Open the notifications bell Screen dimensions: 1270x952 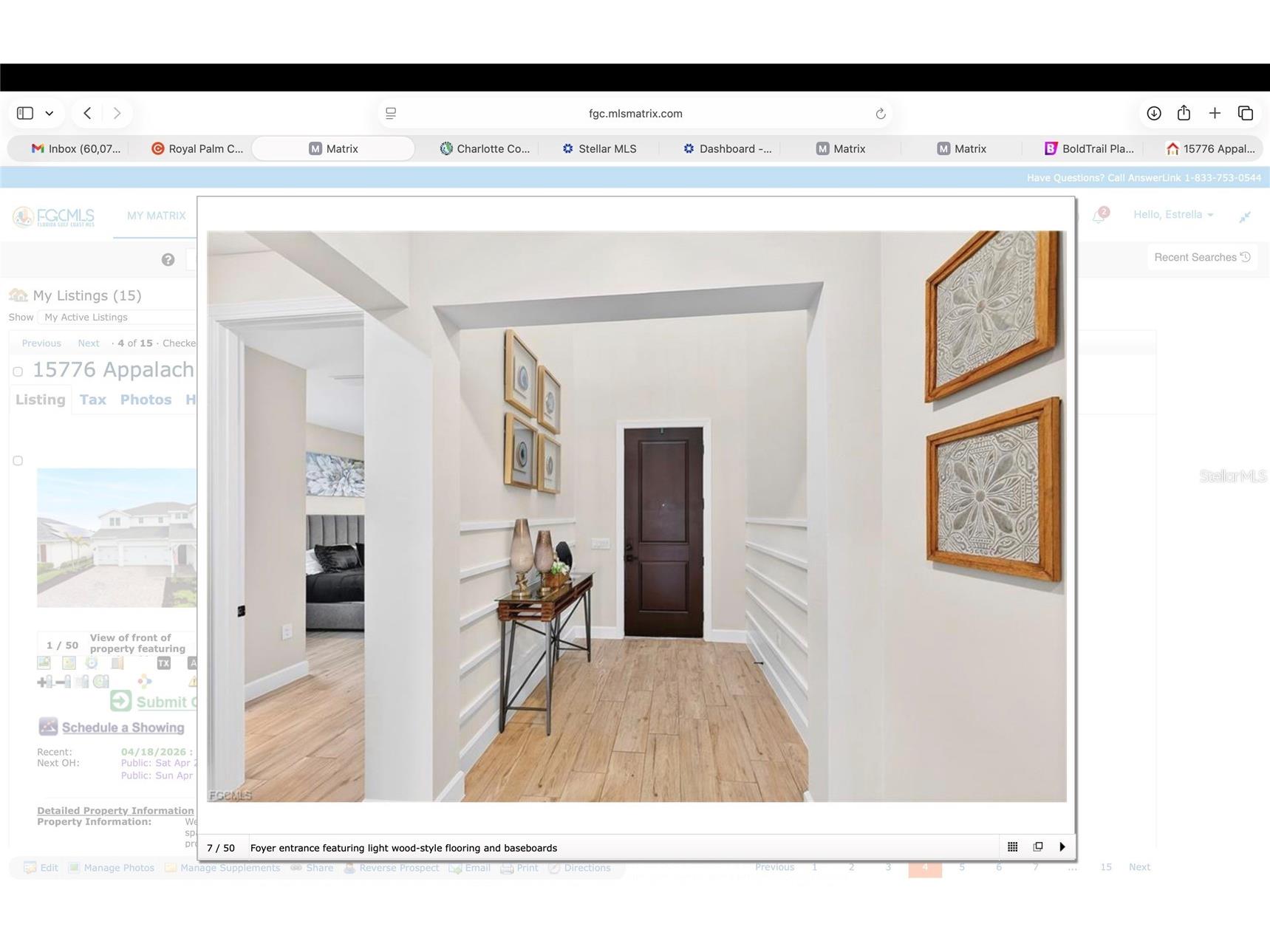tap(1099, 215)
